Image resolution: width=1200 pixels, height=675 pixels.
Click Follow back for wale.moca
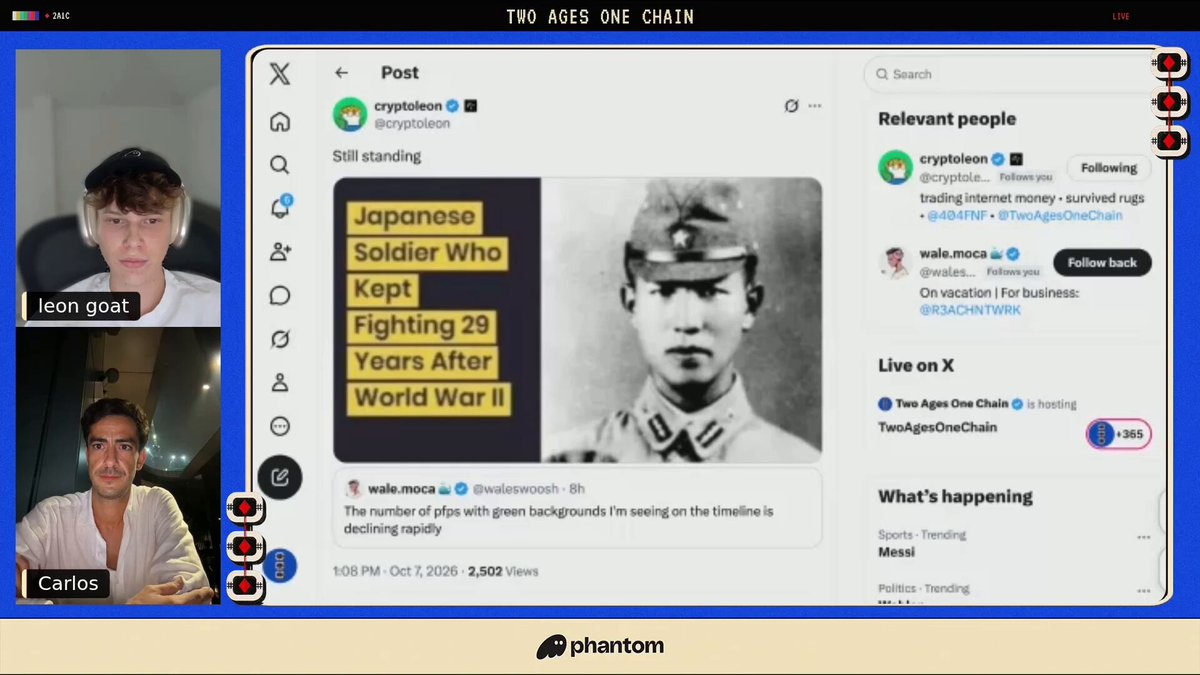tap(1102, 263)
